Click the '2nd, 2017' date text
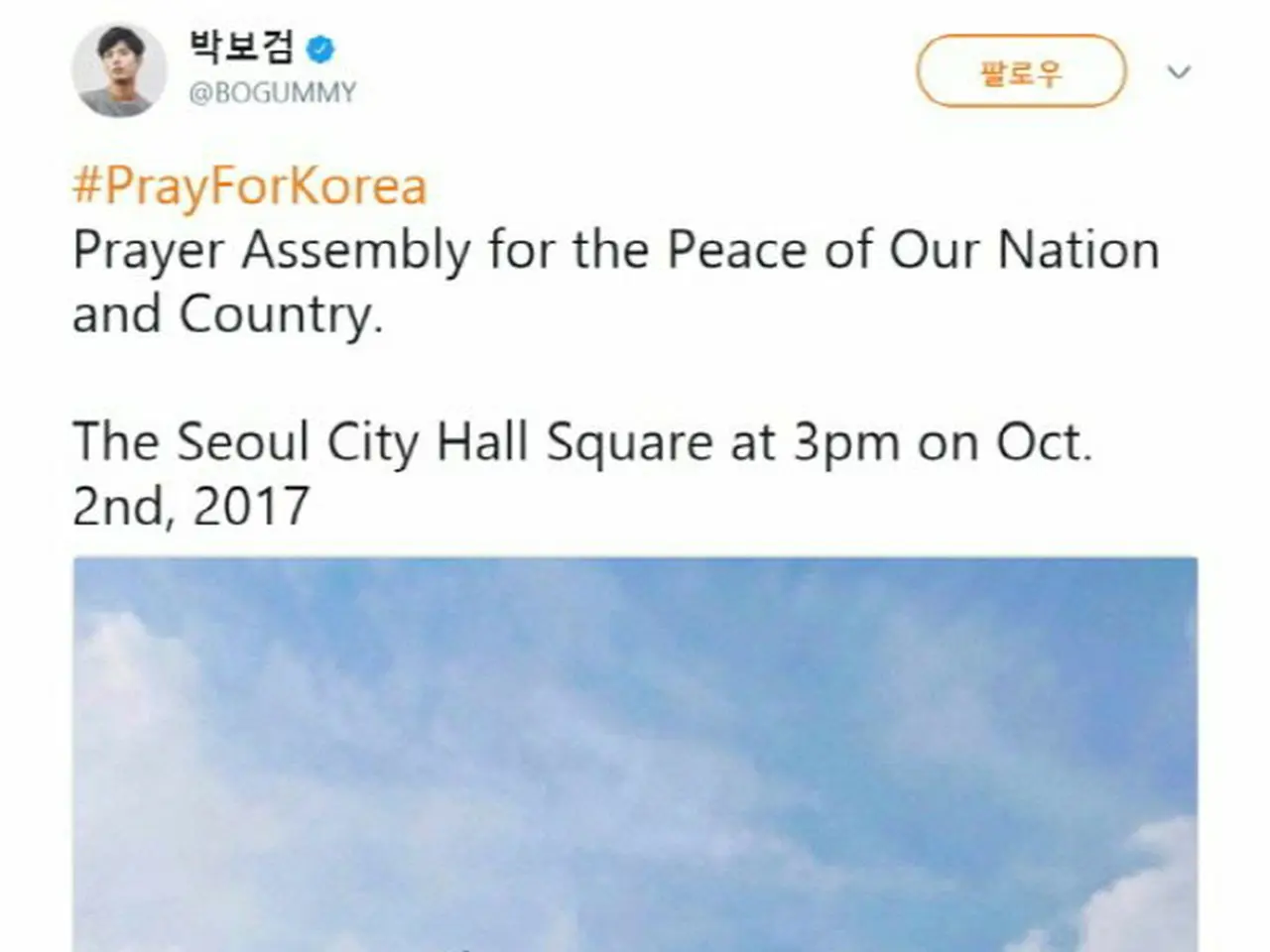This screenshot has width=1270, height=952. (190, 506)
